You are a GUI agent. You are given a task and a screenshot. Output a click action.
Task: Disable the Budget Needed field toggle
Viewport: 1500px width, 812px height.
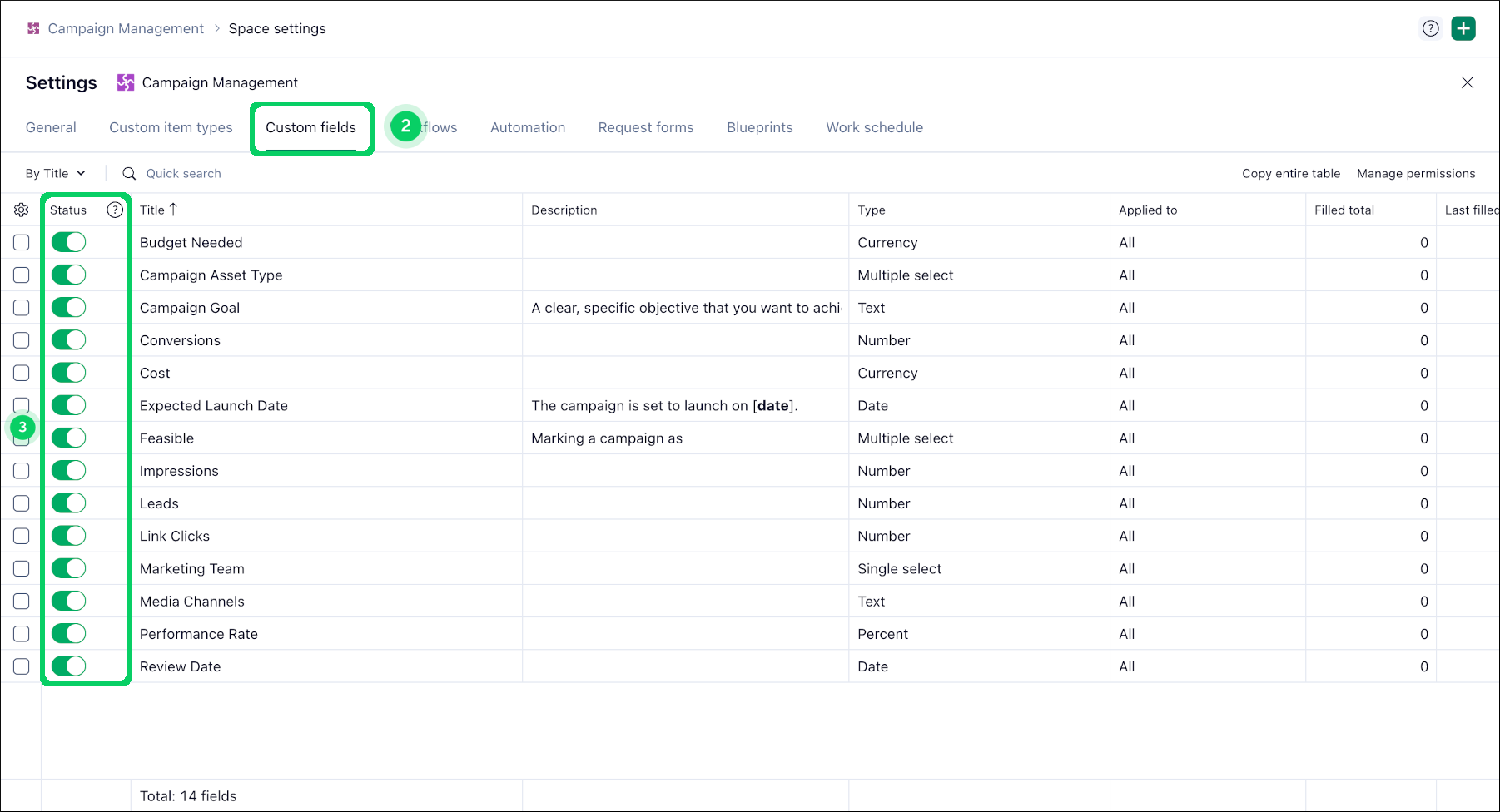[x=68, y=242]
